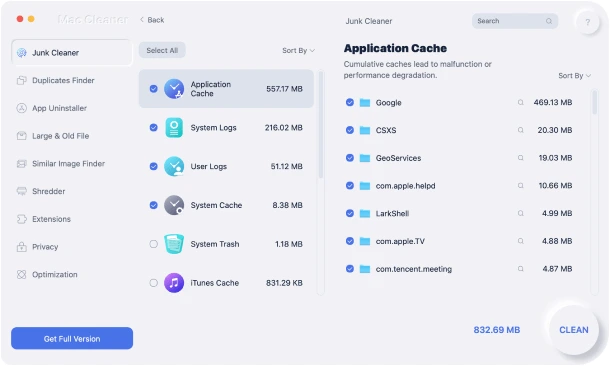Image resolution: width=610 pixels, height=366 pixels.
Task: Click the round CLEAN button
Action: (x=573, y=330)
